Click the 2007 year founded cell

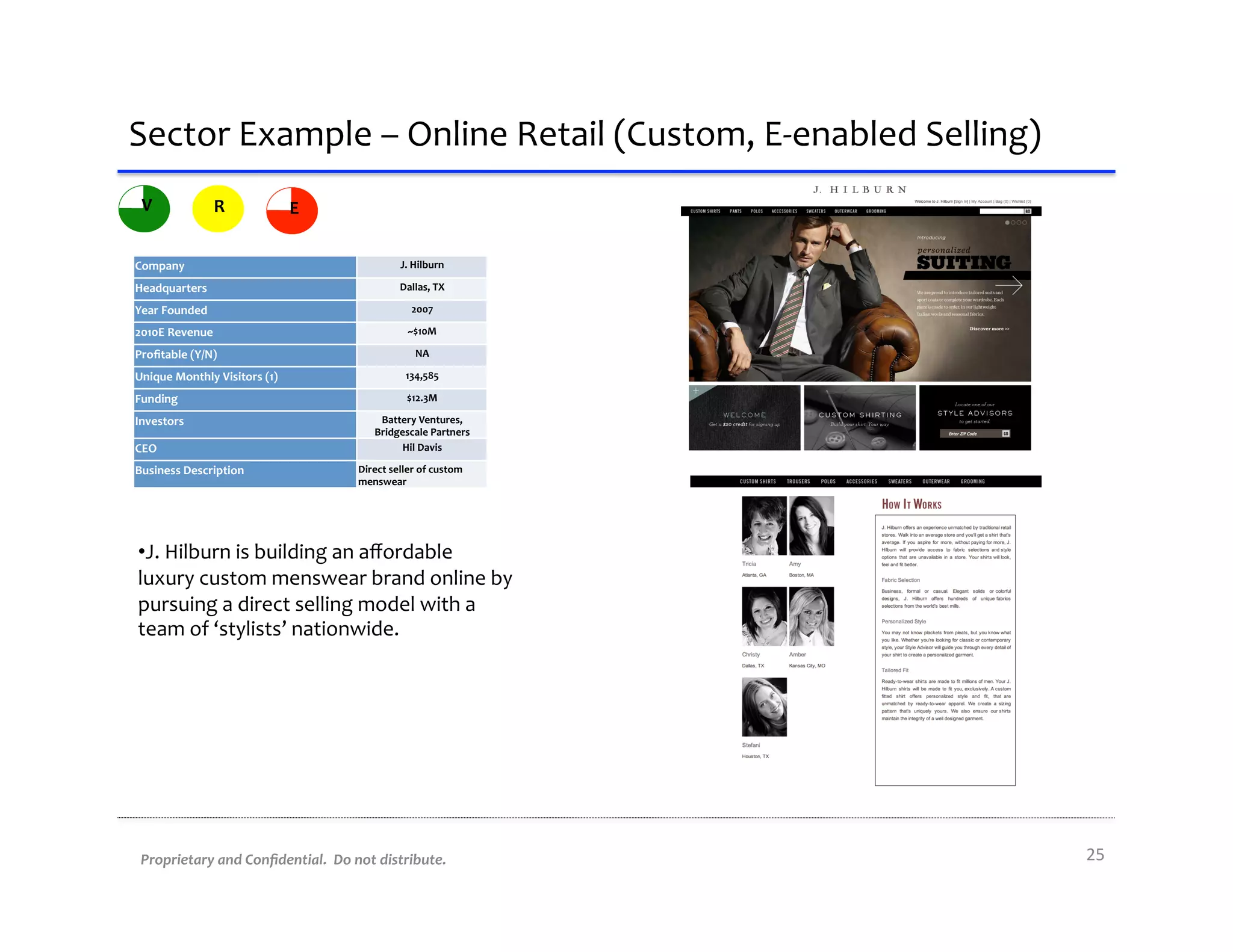(421, 311)
